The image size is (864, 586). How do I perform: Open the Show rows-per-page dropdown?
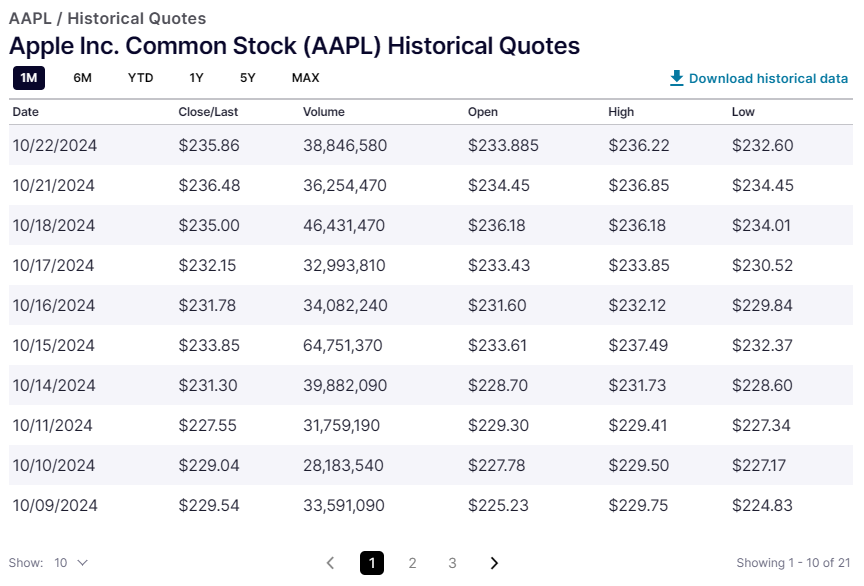(70, 563)
